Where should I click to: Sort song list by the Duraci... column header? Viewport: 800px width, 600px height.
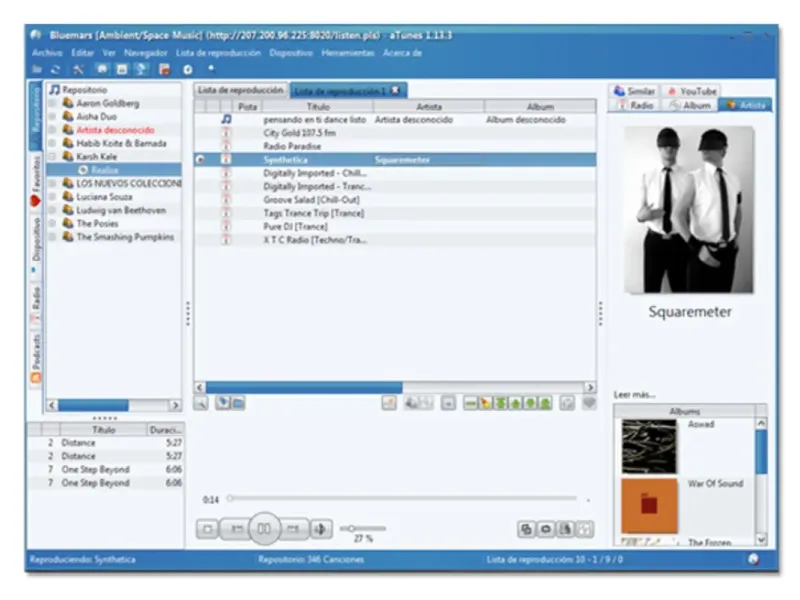pos(166,430)
